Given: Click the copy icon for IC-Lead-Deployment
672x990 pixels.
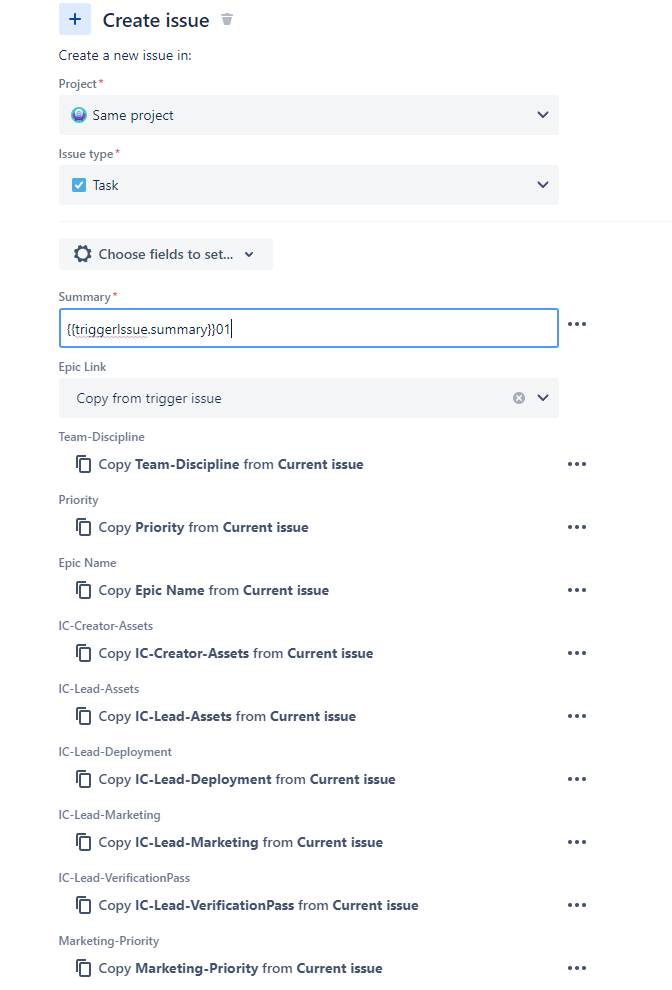Looking at the screenshot, I should click(83, 779).
